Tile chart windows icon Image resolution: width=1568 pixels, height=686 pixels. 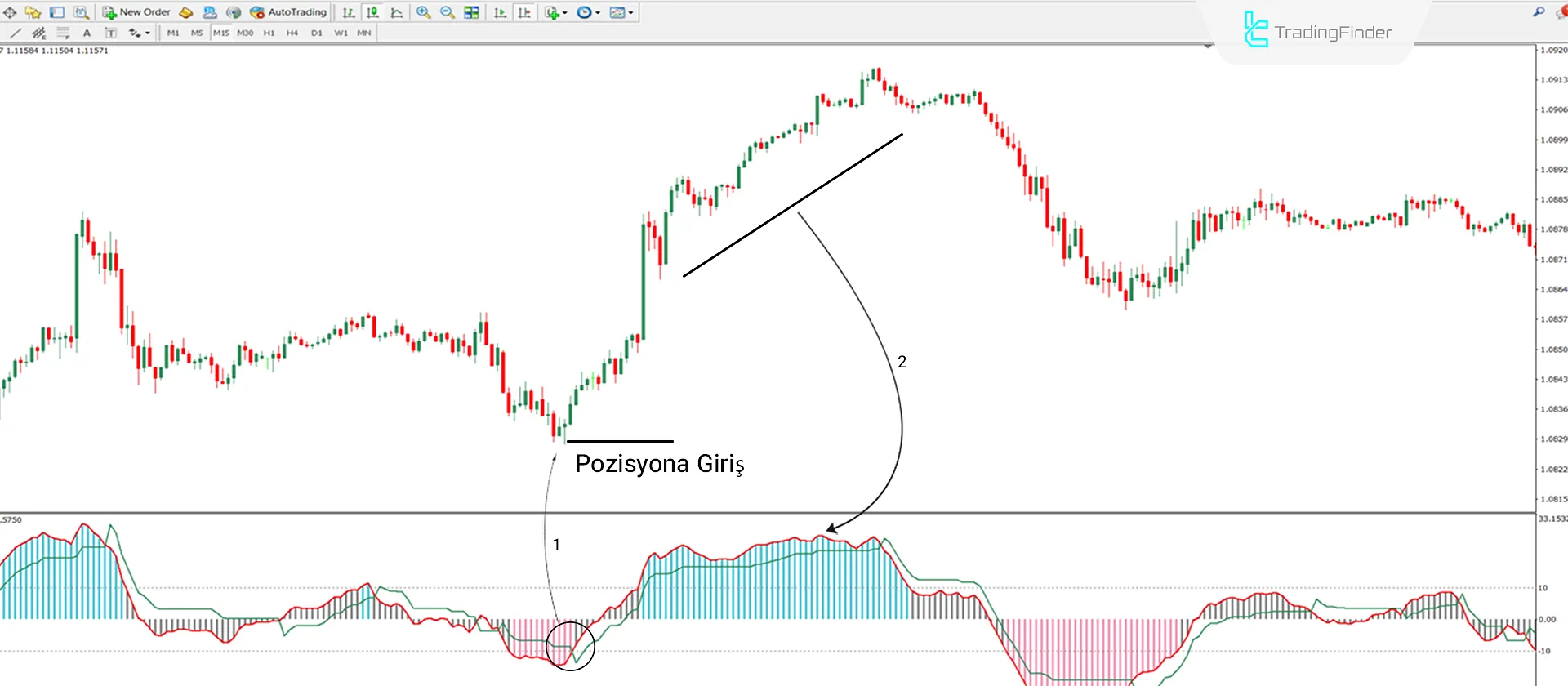pyautogui.click(x=471, y=12)
